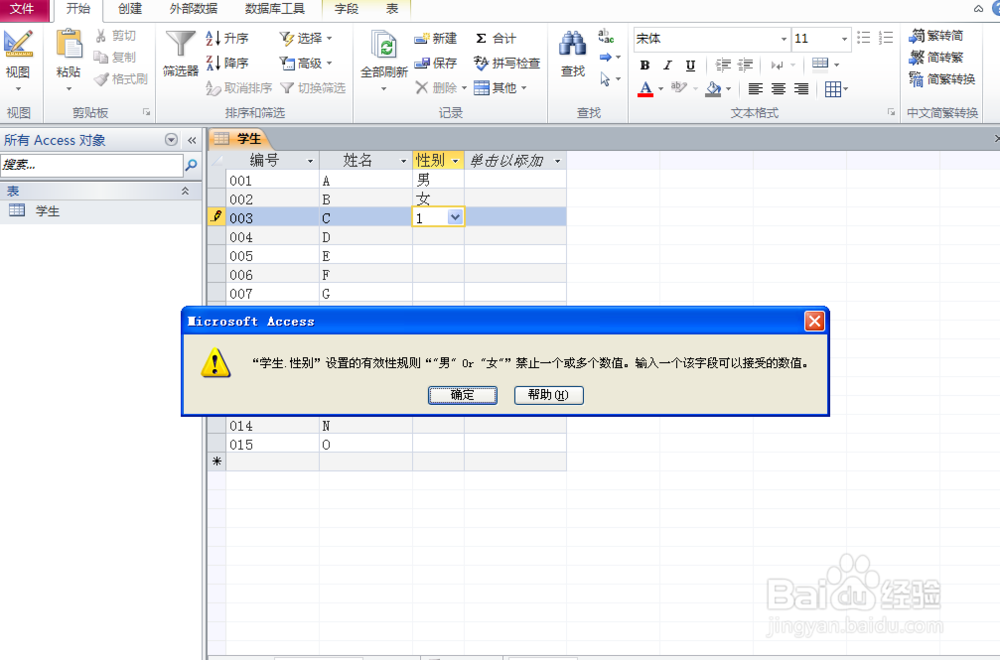Sort descending with 降序

point(227,62)
